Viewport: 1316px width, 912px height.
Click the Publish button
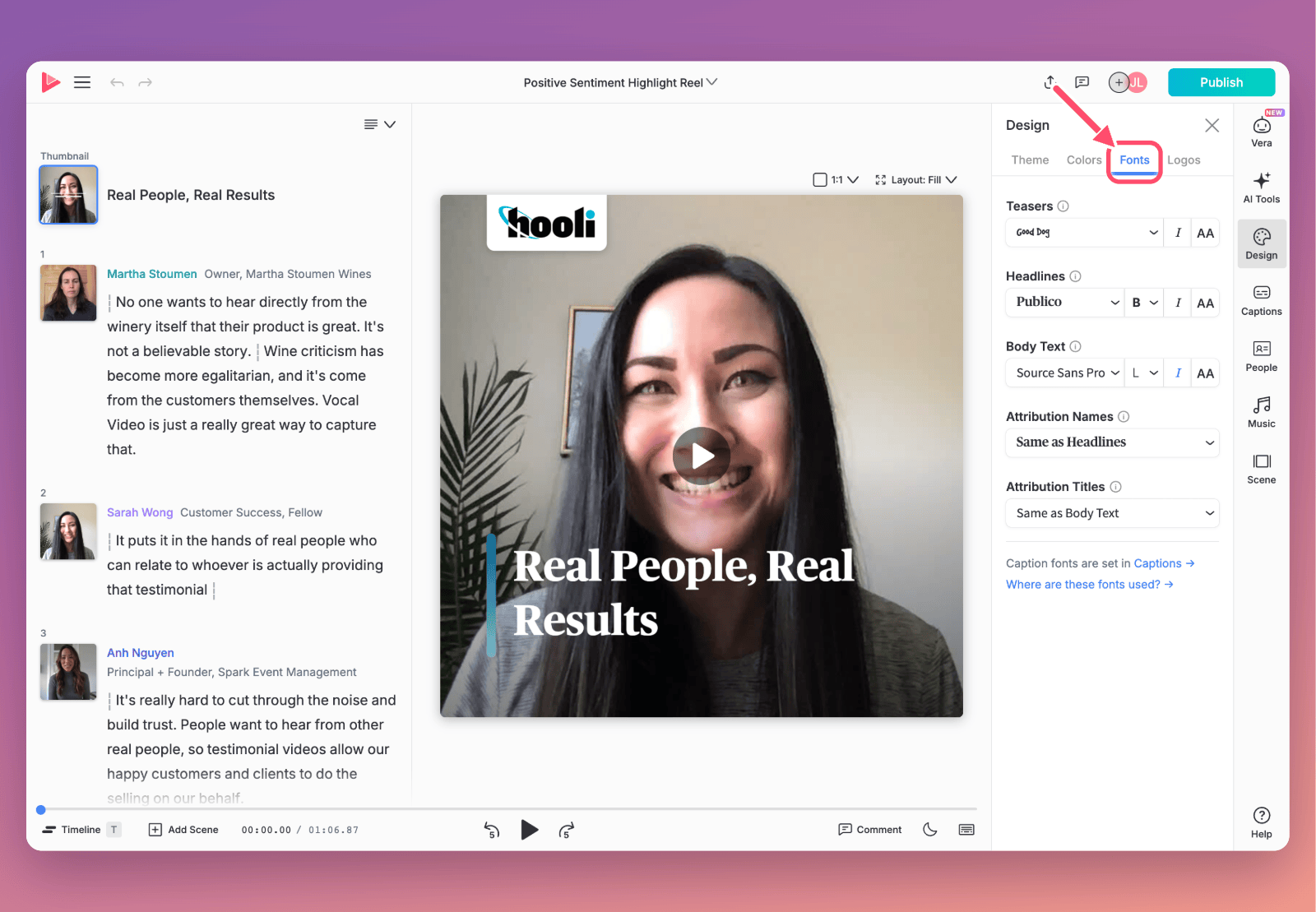click(1221, 82)
